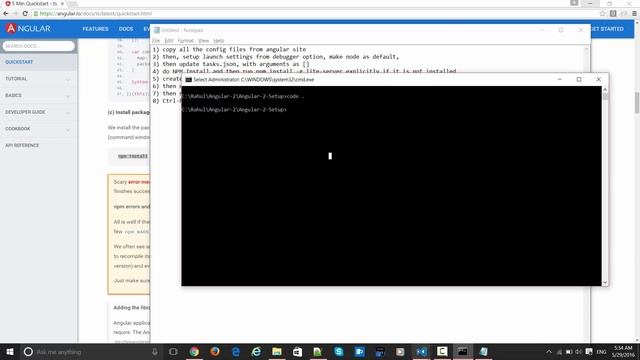Launch Firefox from the taskbar
640x360 pixels.
(x=215, y=351)
